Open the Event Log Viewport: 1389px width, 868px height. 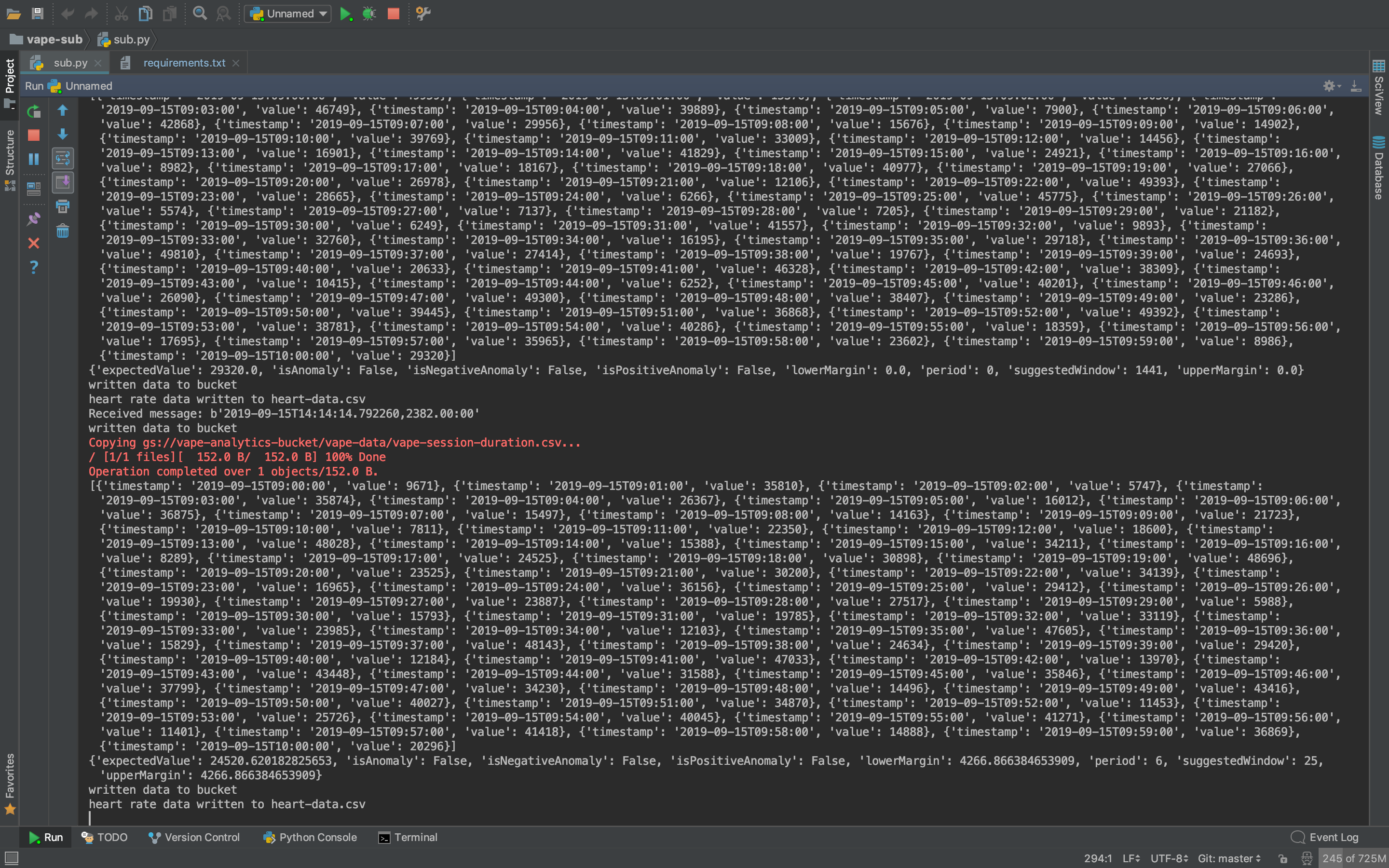pyautogui.click(x=1325, y=837)
